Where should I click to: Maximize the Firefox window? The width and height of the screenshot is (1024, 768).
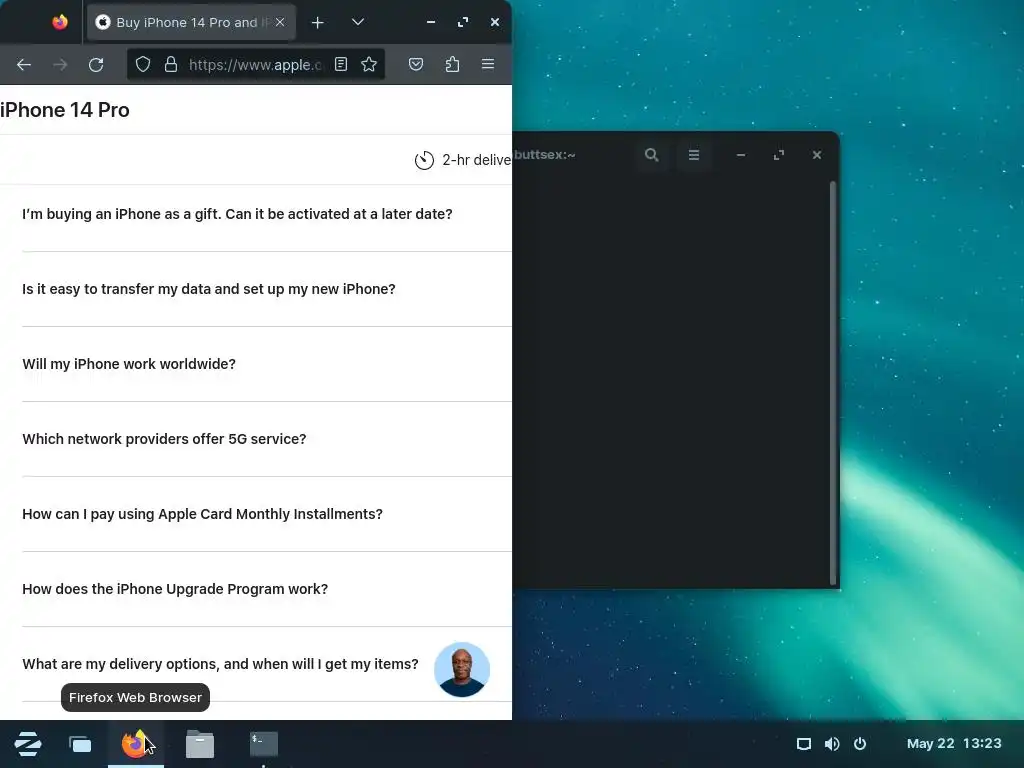tap(463, 22)
